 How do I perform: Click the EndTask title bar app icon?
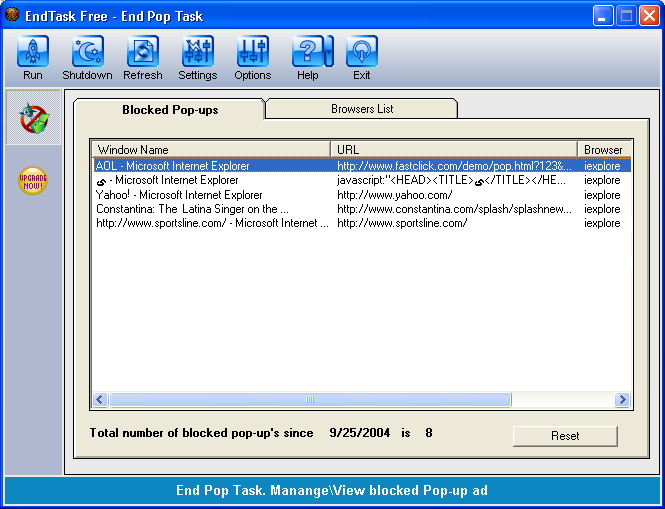coord(12,15)
